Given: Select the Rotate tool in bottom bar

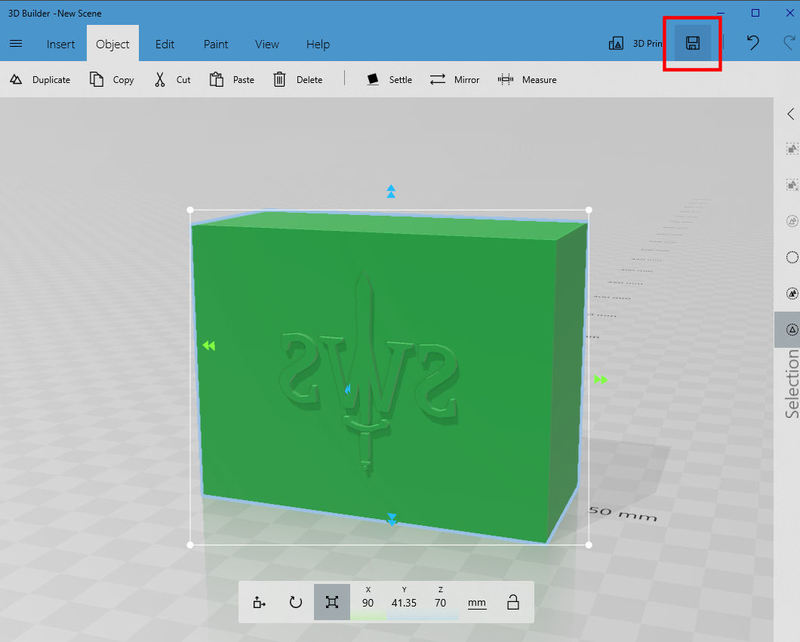Looking at the screenshot, I should pos(295,602).
